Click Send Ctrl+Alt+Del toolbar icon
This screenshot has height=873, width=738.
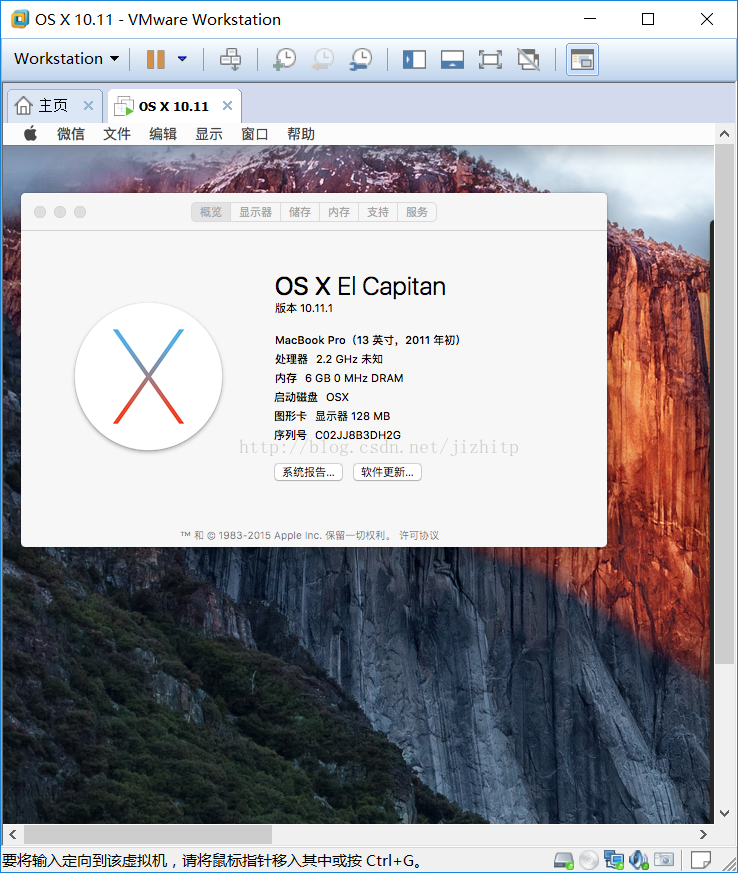[x=231, y=59]
